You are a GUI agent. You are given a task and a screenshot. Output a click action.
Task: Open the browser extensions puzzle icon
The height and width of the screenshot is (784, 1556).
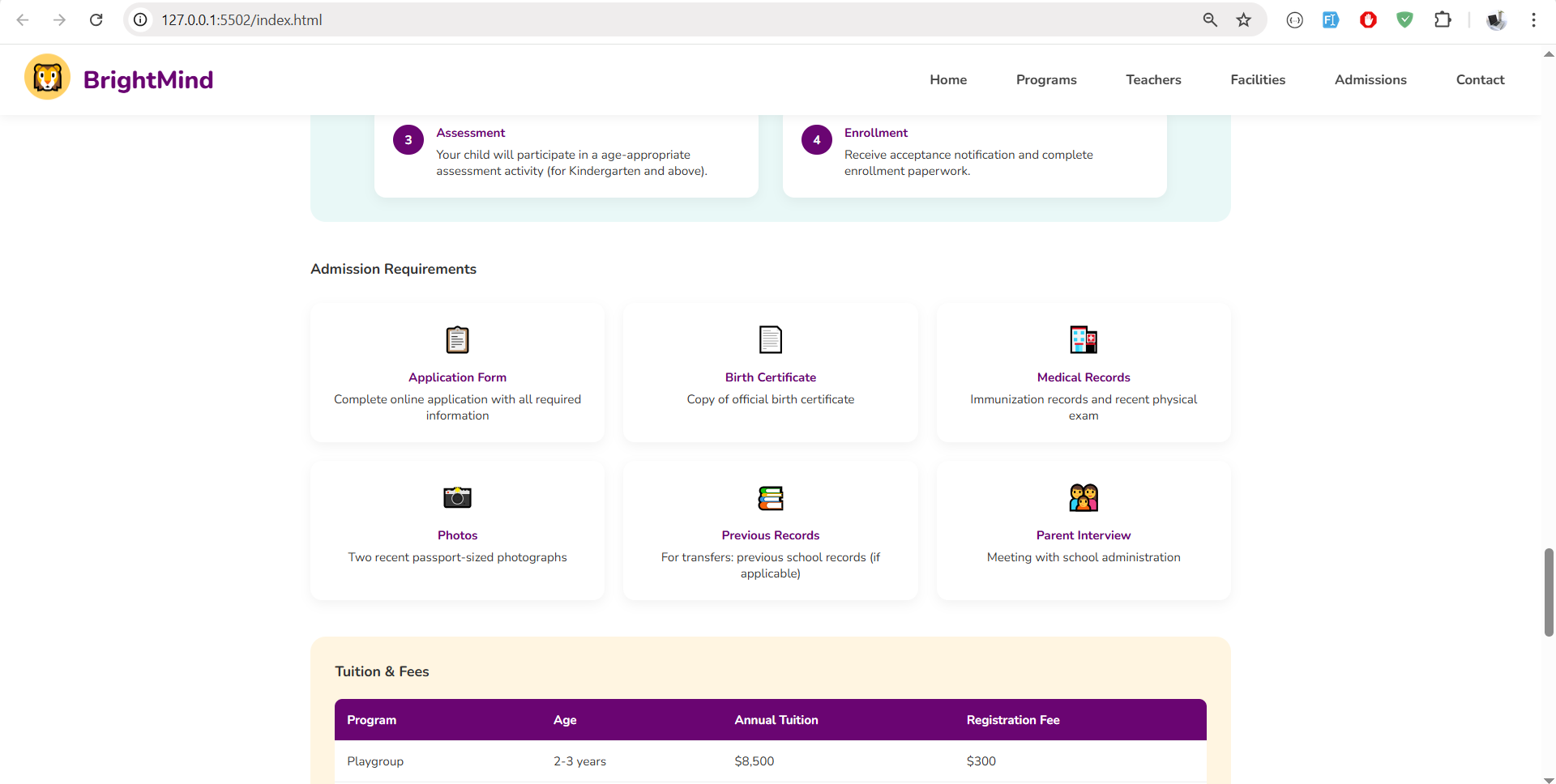tap(1443, 20)
